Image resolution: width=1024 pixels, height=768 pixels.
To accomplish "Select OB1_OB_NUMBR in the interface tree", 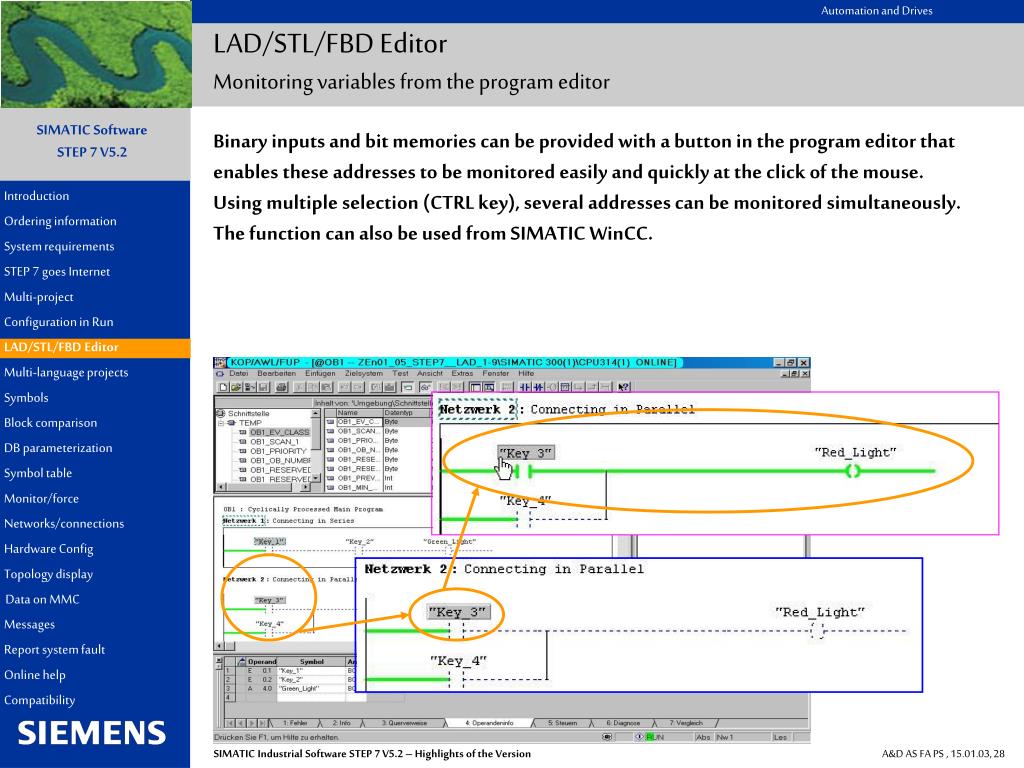I will point(280,460).
